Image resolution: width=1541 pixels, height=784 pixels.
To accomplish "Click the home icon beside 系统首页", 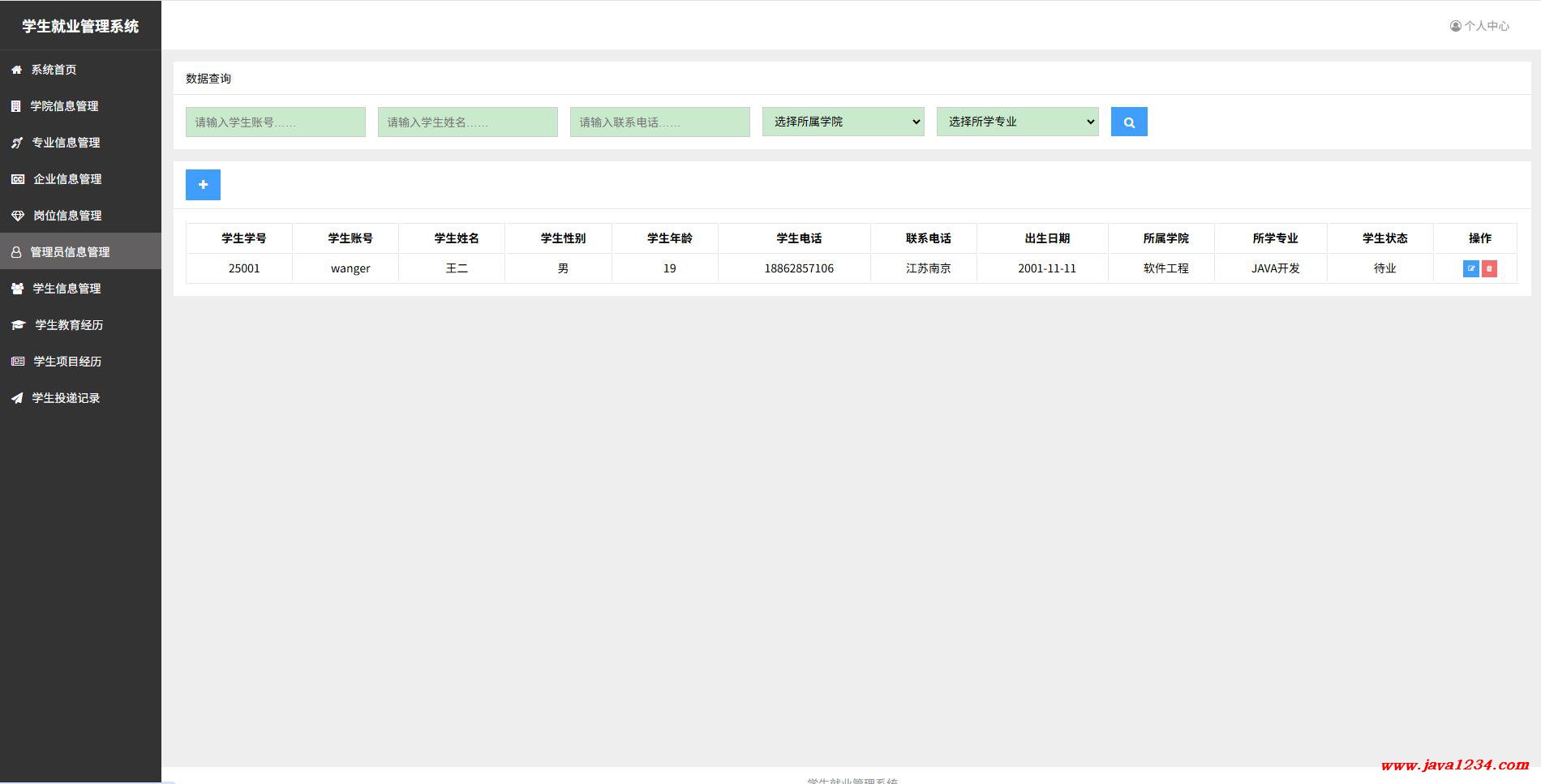I will (16, 70).
